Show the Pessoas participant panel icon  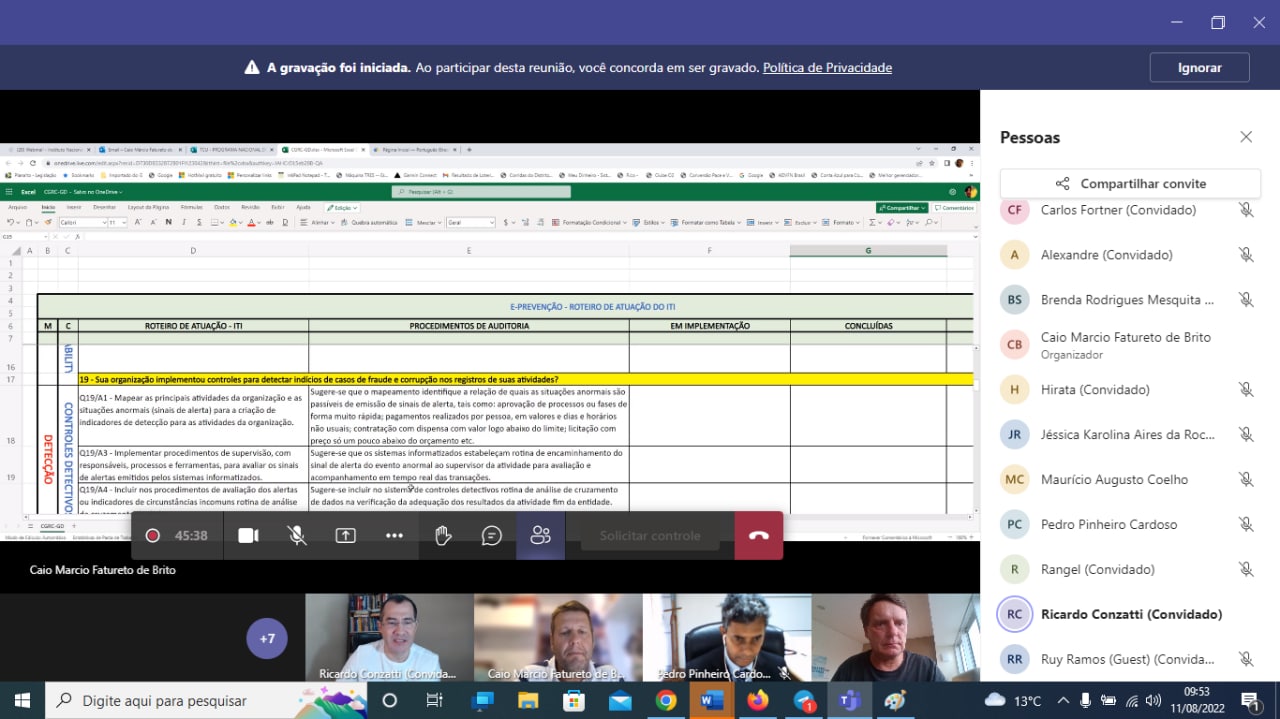[x=540, y=535]
